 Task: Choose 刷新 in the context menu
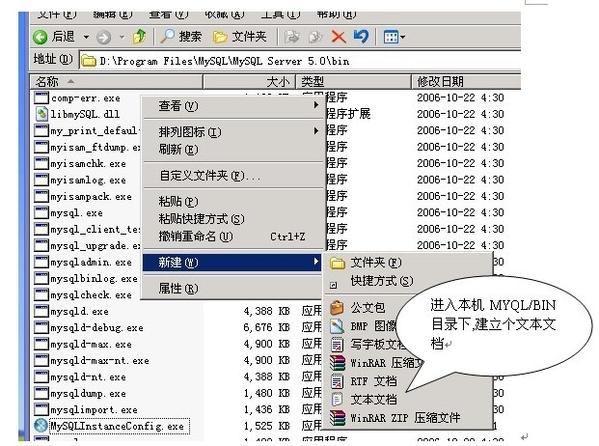[232, 149]
